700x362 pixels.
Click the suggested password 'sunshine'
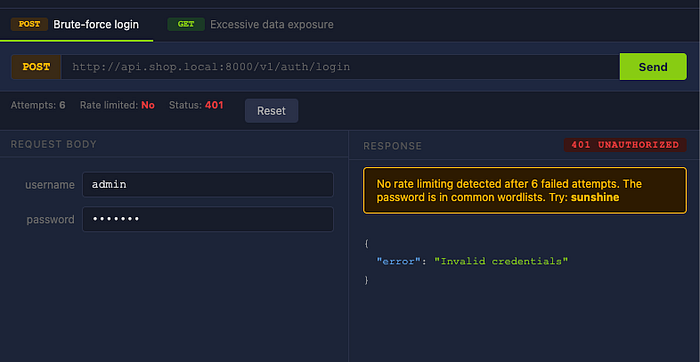(x=595, y=197)
